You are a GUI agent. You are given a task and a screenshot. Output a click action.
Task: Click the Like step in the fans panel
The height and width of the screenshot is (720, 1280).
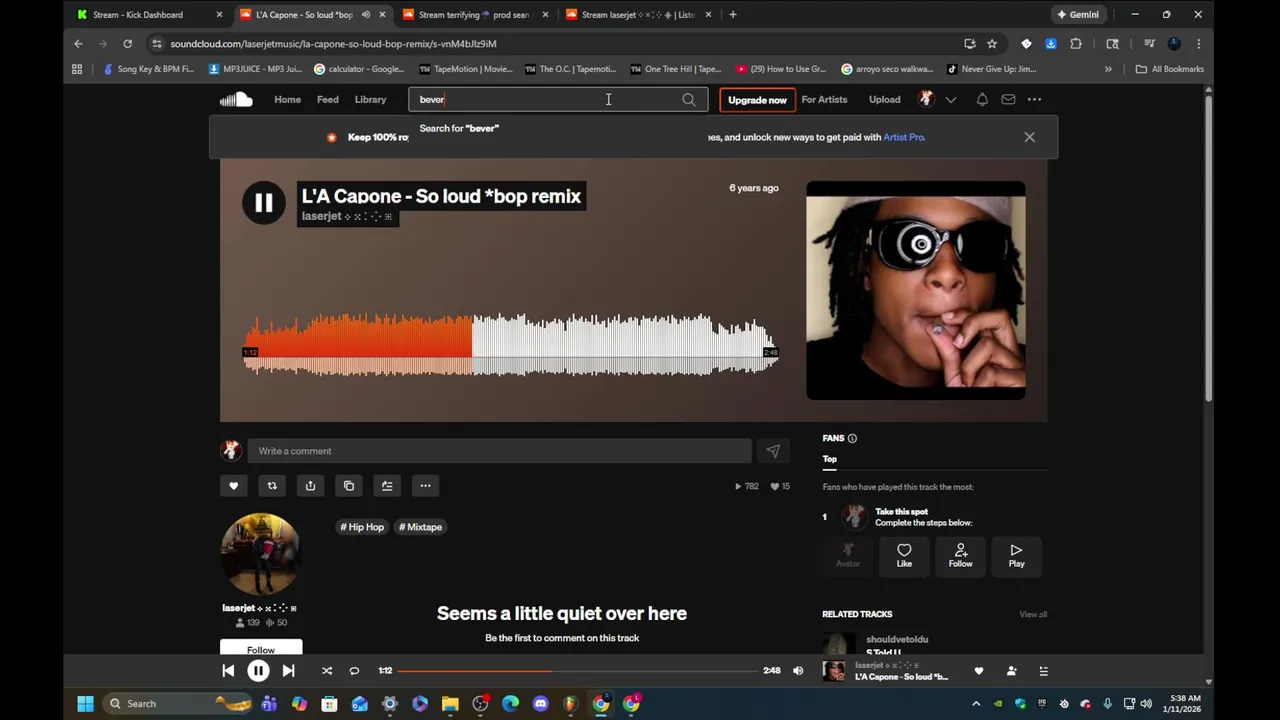tap(904, 555)
